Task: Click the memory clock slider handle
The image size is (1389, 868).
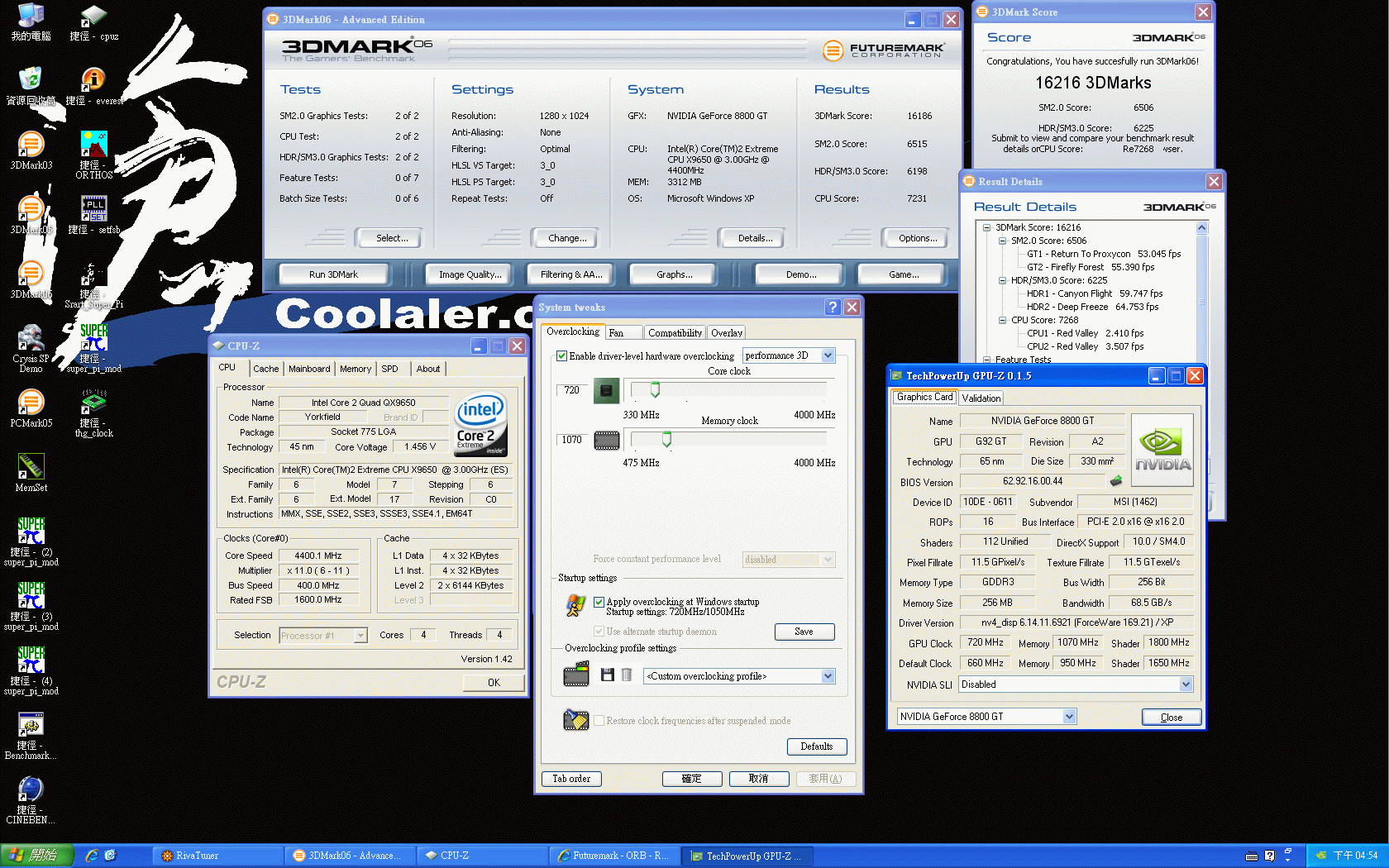Action: coord(666,440)
